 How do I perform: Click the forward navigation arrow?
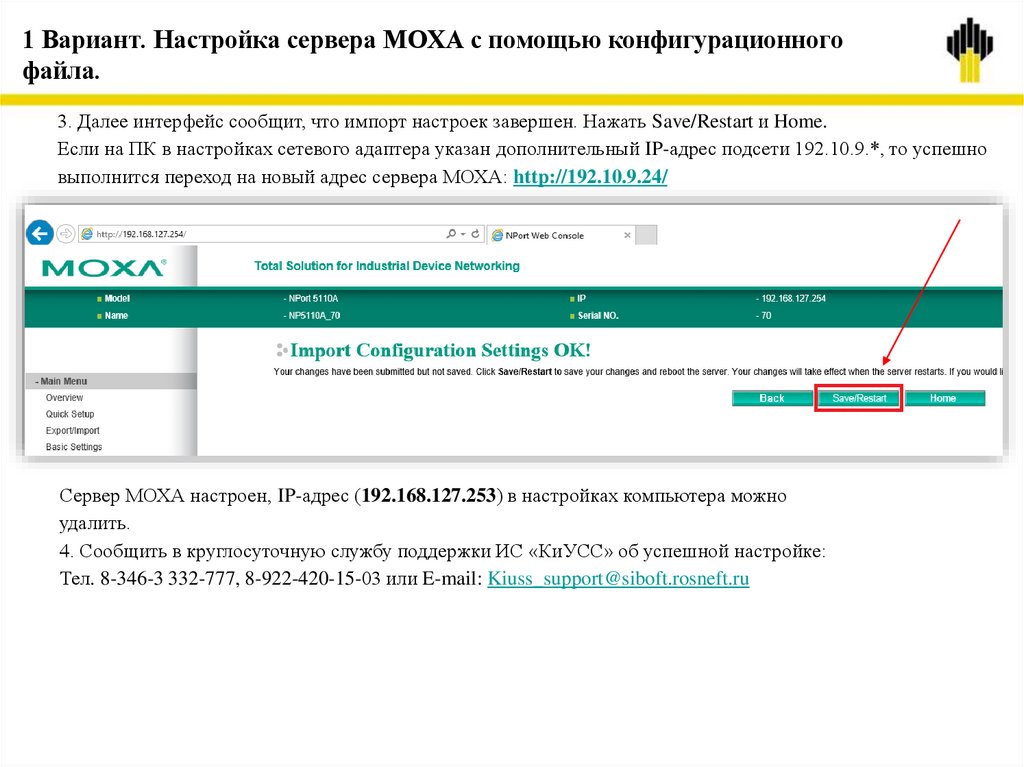pos(64,233)
